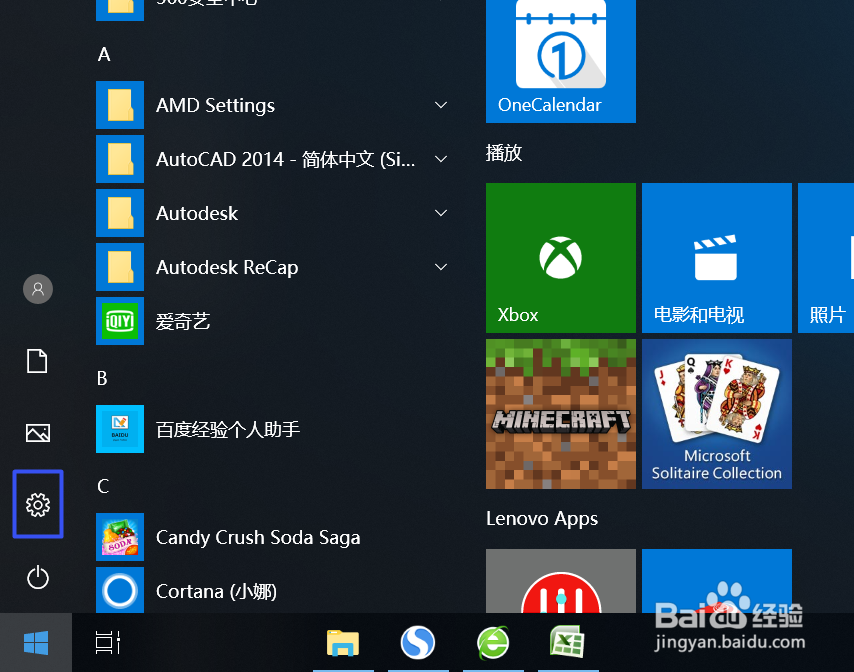This screenshot has height=672, width=854.
Task: Expand the Autodesk ReCap folder chevron
Action: pyautogui.click(x=441, y=266)
